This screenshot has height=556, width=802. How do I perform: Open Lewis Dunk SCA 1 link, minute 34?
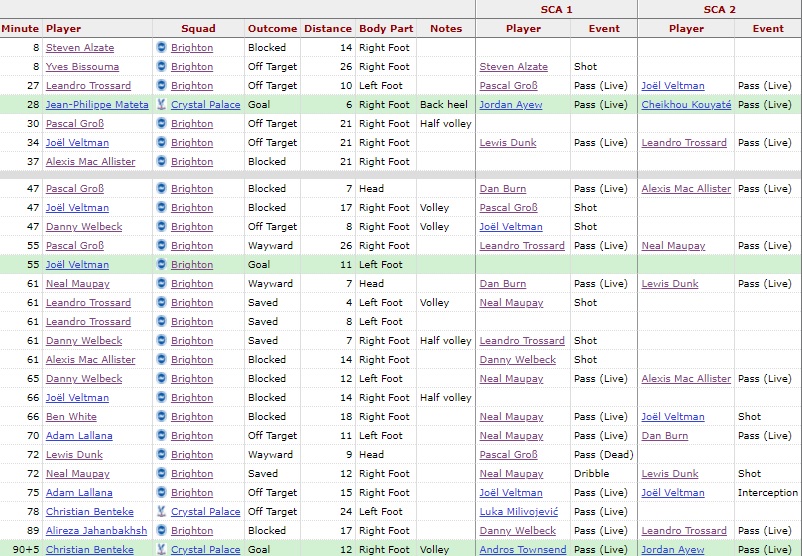tap(508, 143)
